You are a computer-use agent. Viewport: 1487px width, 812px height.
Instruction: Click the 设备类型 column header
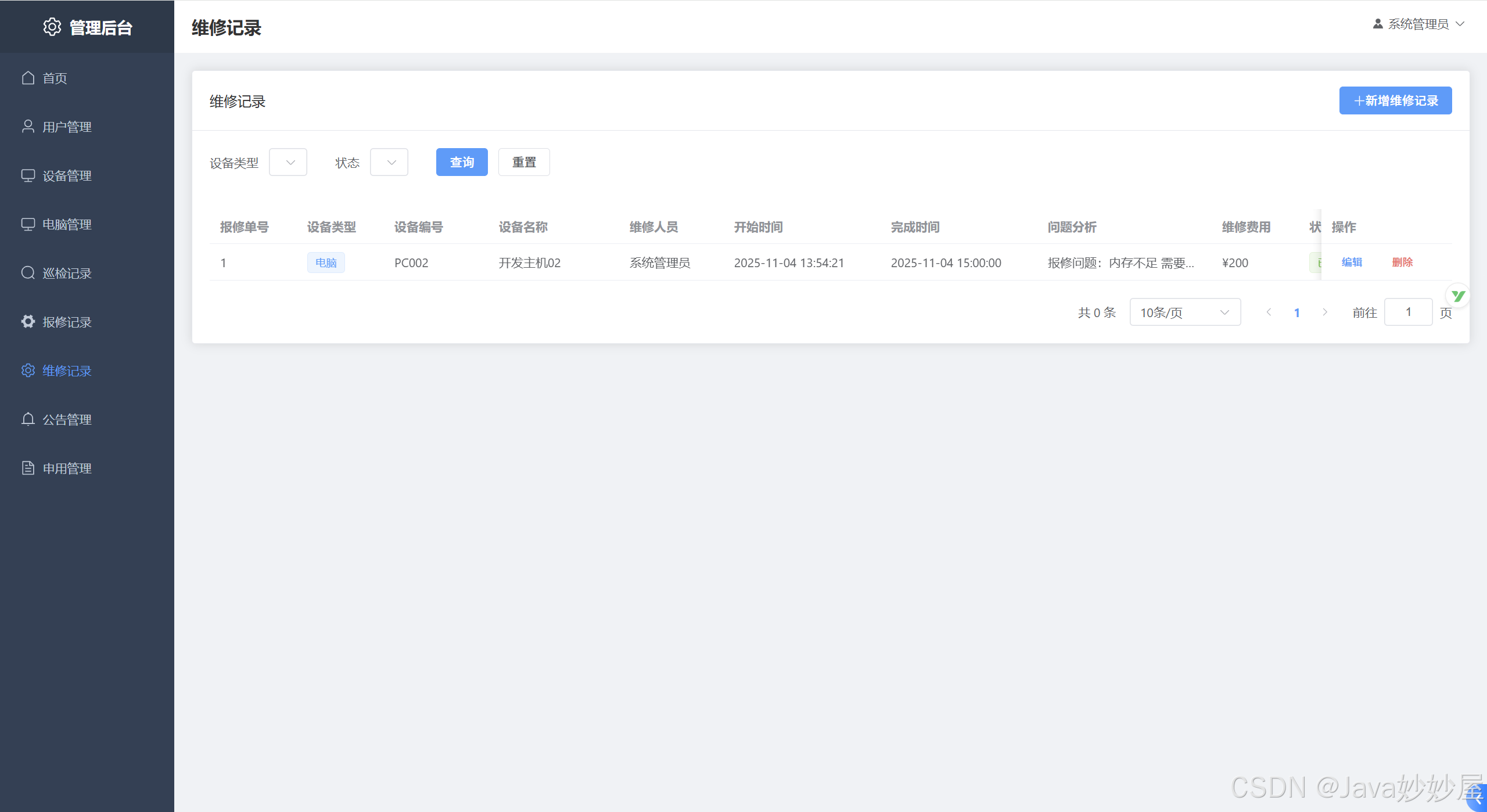pos(331,227)
